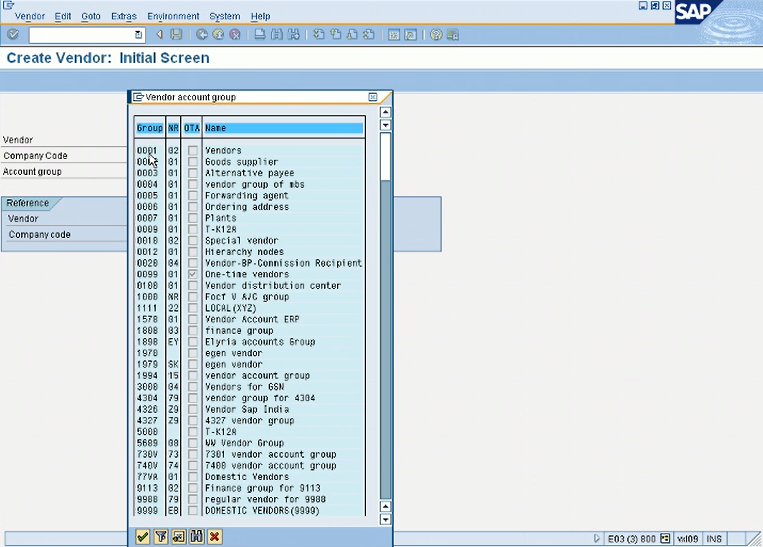Click the Customize Local Layout icon
This screenshot has width=763, height=547.
[453, 35]
